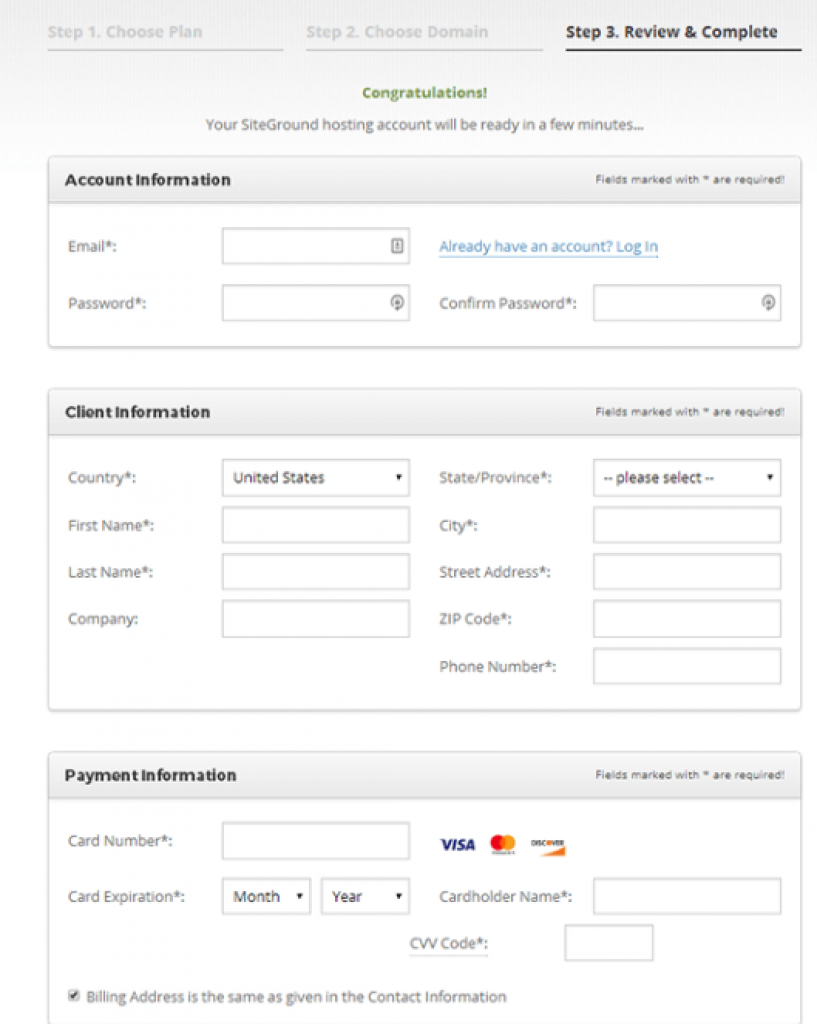Viewport: 817px width, 1024px height.
Task: Open the Country dropdown showing United States
Action: [x=316, y=477]
